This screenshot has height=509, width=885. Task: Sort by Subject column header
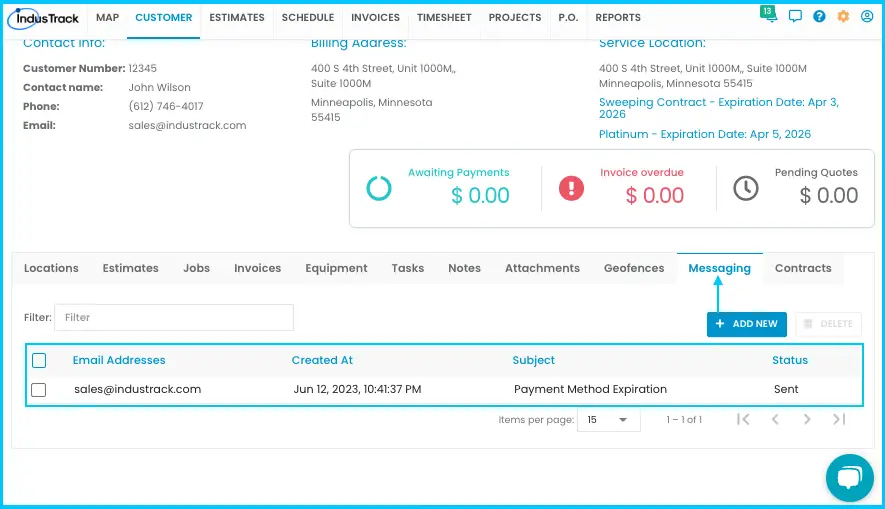point(533,361)
